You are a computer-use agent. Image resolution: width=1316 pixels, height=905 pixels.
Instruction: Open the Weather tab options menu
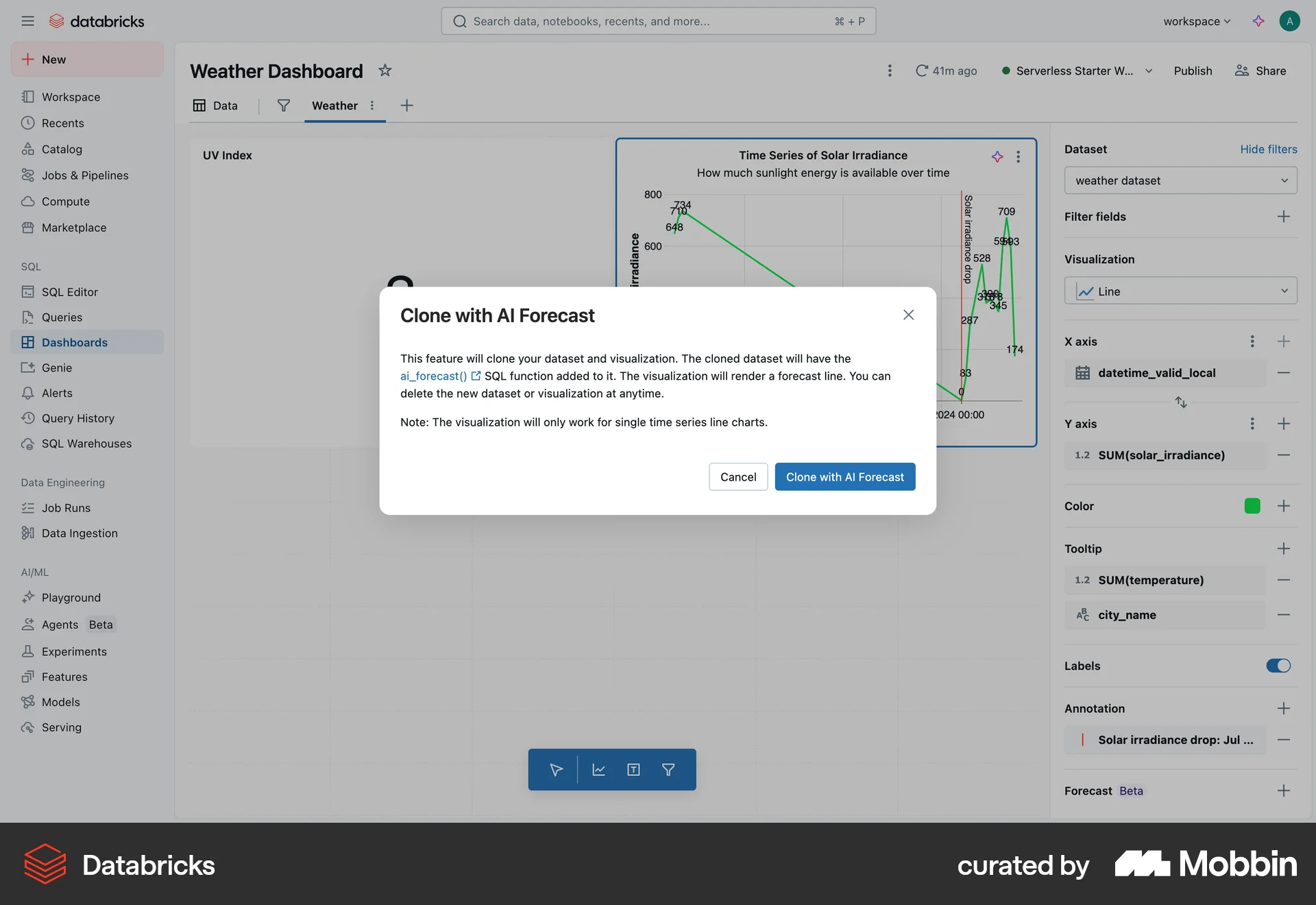372,106
